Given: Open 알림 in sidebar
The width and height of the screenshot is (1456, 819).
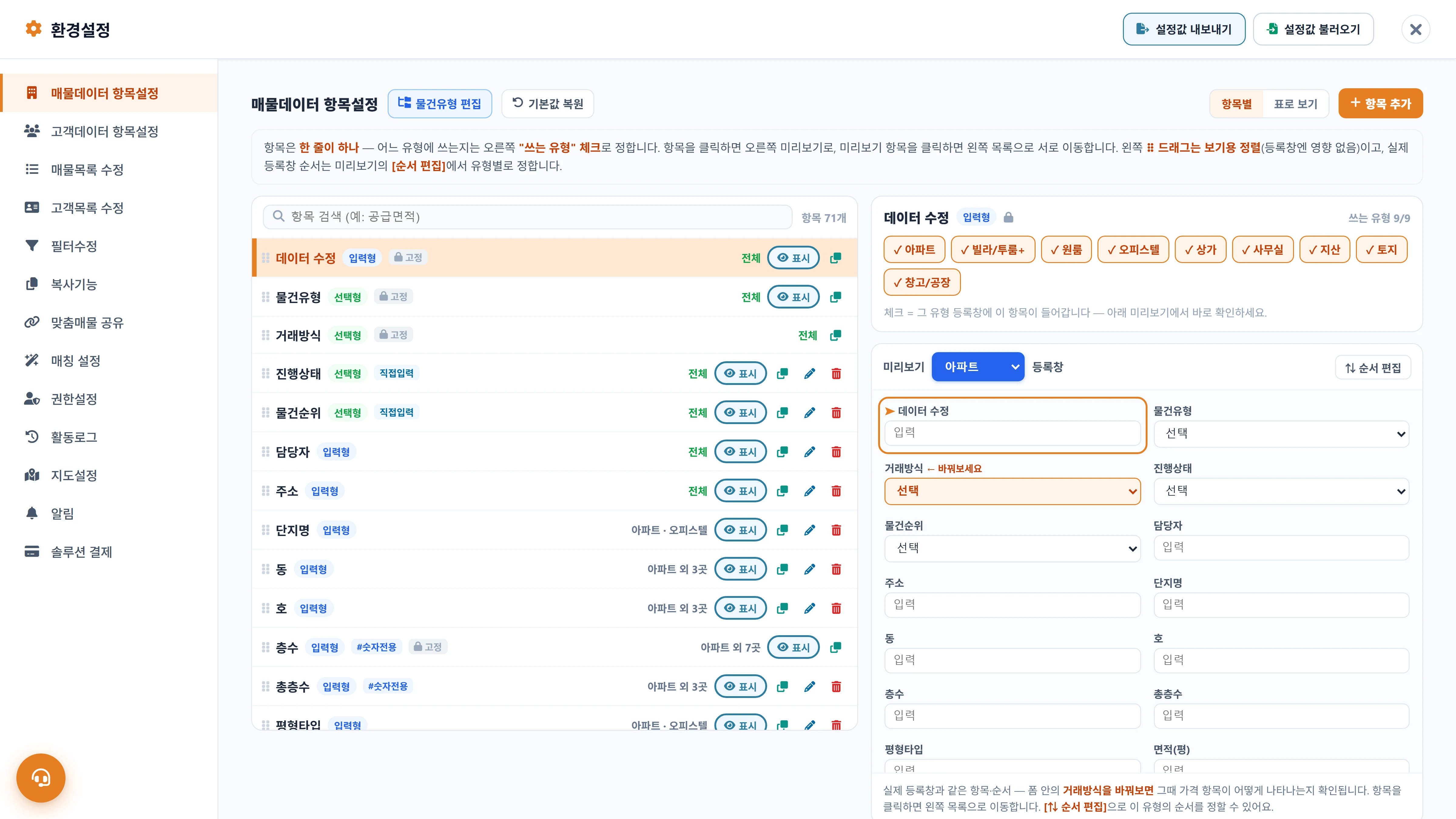Looking at the screenshot, I should (x=109, y=513).
